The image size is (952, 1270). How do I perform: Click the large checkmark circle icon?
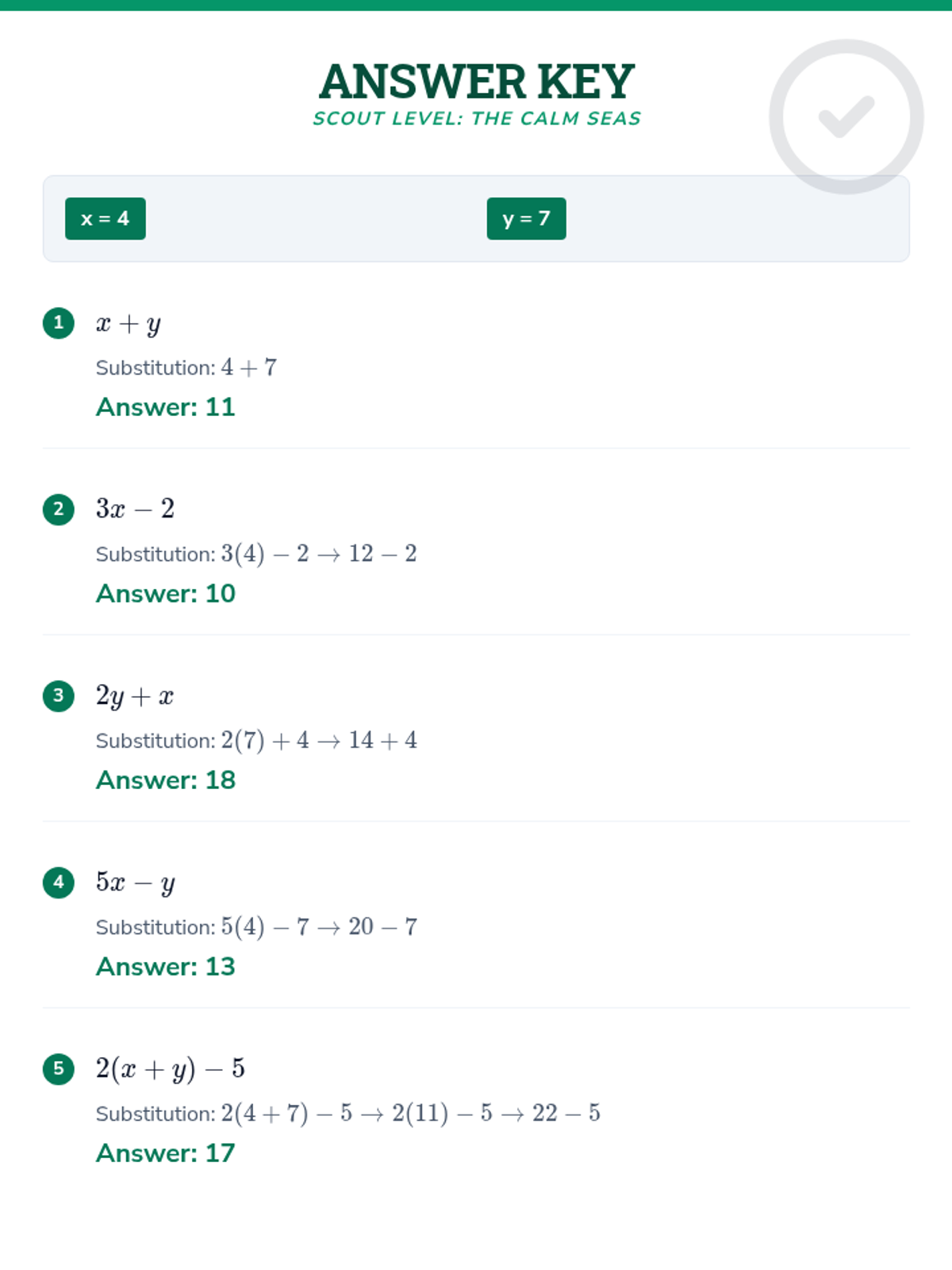coord(846,117)
